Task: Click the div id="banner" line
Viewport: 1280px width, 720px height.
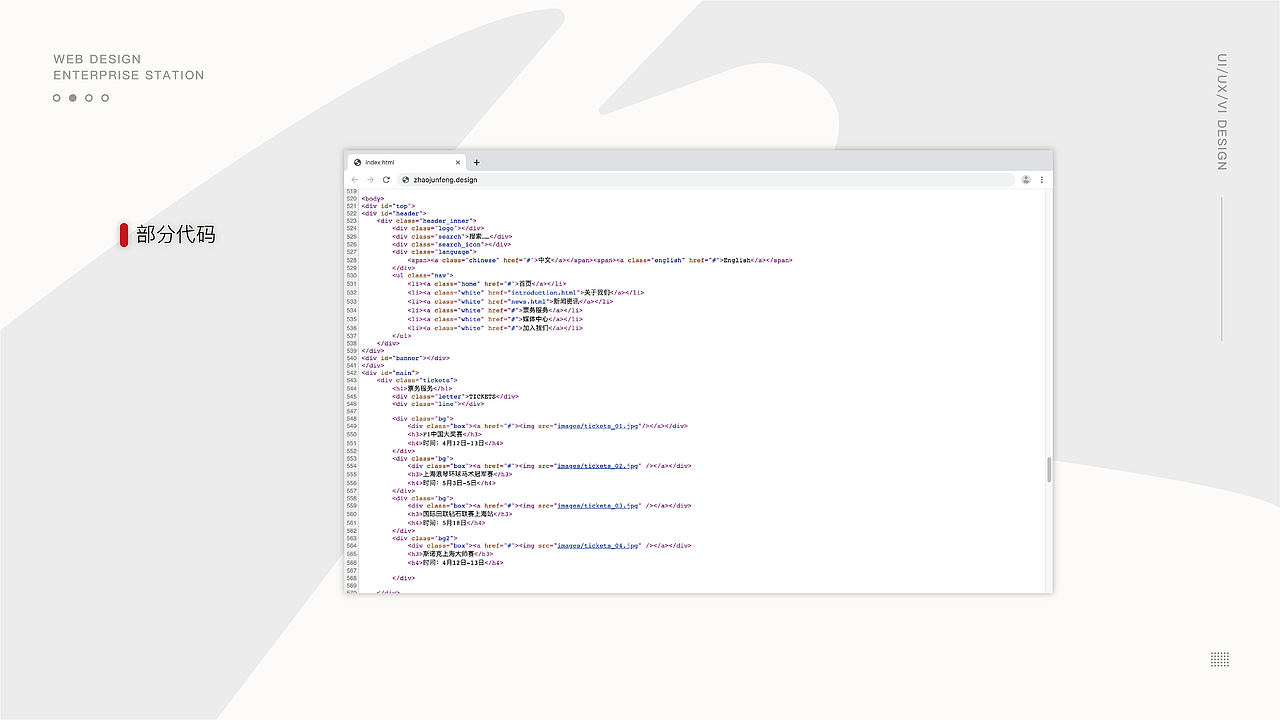Action: pos(405,358)
